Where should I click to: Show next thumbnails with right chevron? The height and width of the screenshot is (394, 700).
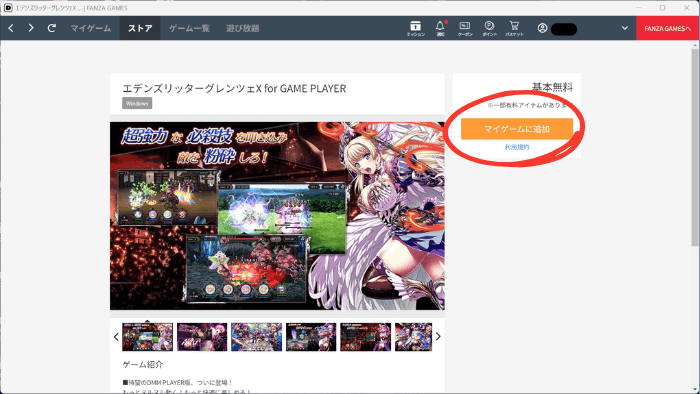438,336
